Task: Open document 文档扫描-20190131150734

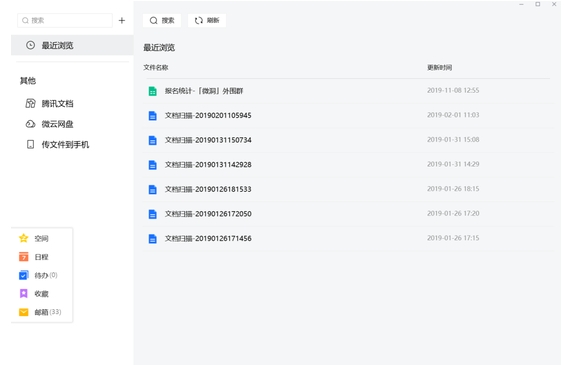Action: (x=346, y=140)
